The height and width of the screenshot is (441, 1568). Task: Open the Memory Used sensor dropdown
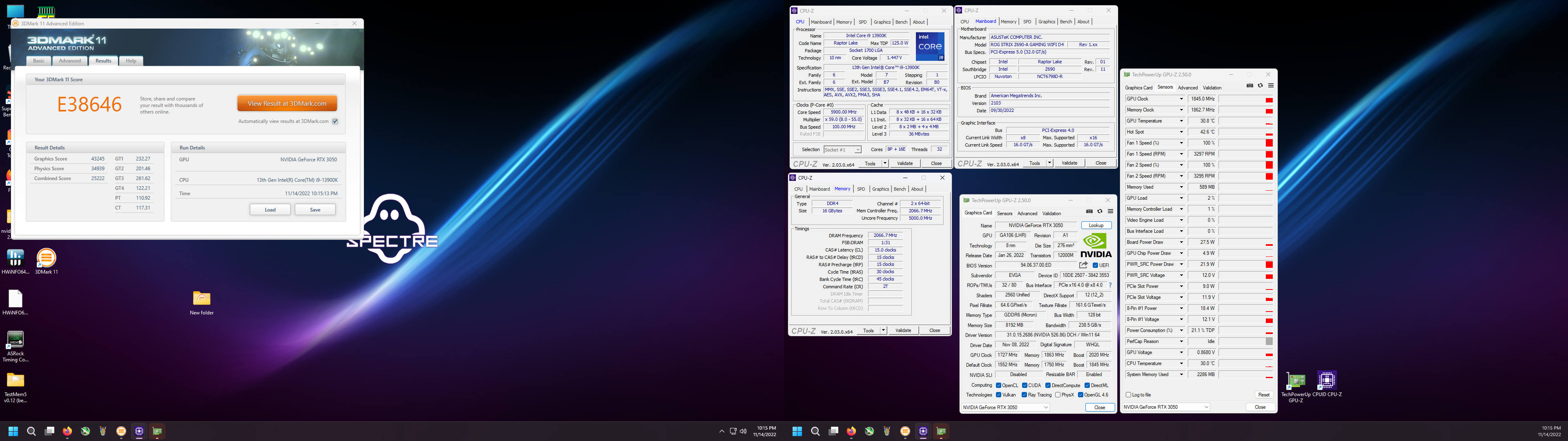(x=1181, y=187)
